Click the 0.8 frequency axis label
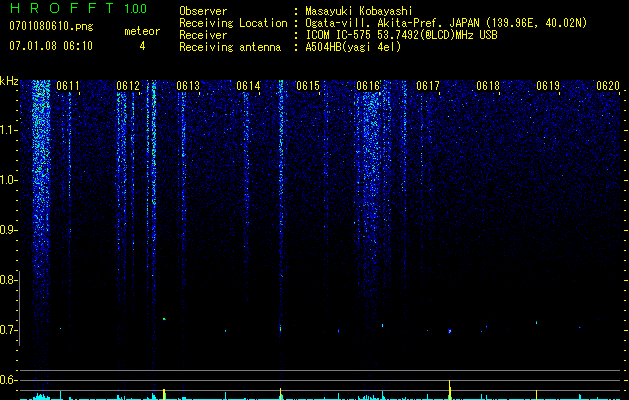Viewport: 629px width, 400px height. [8, 280]
